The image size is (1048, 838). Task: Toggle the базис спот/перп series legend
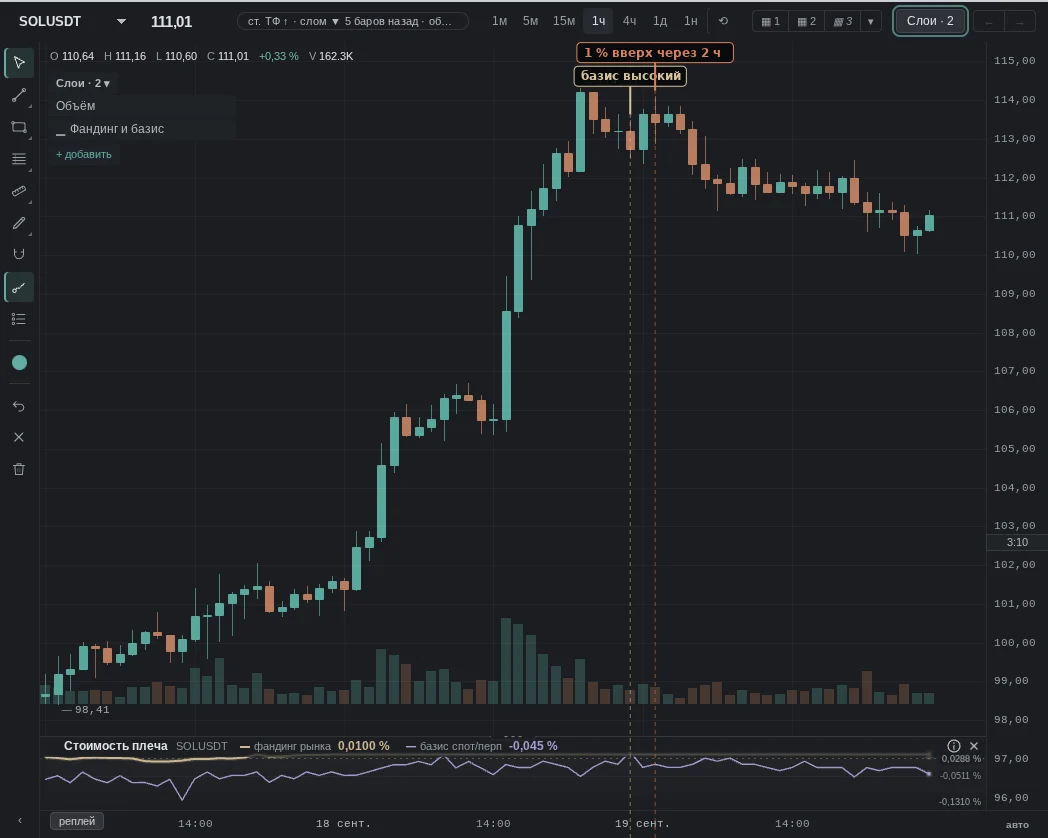click(x=481, y=746)
